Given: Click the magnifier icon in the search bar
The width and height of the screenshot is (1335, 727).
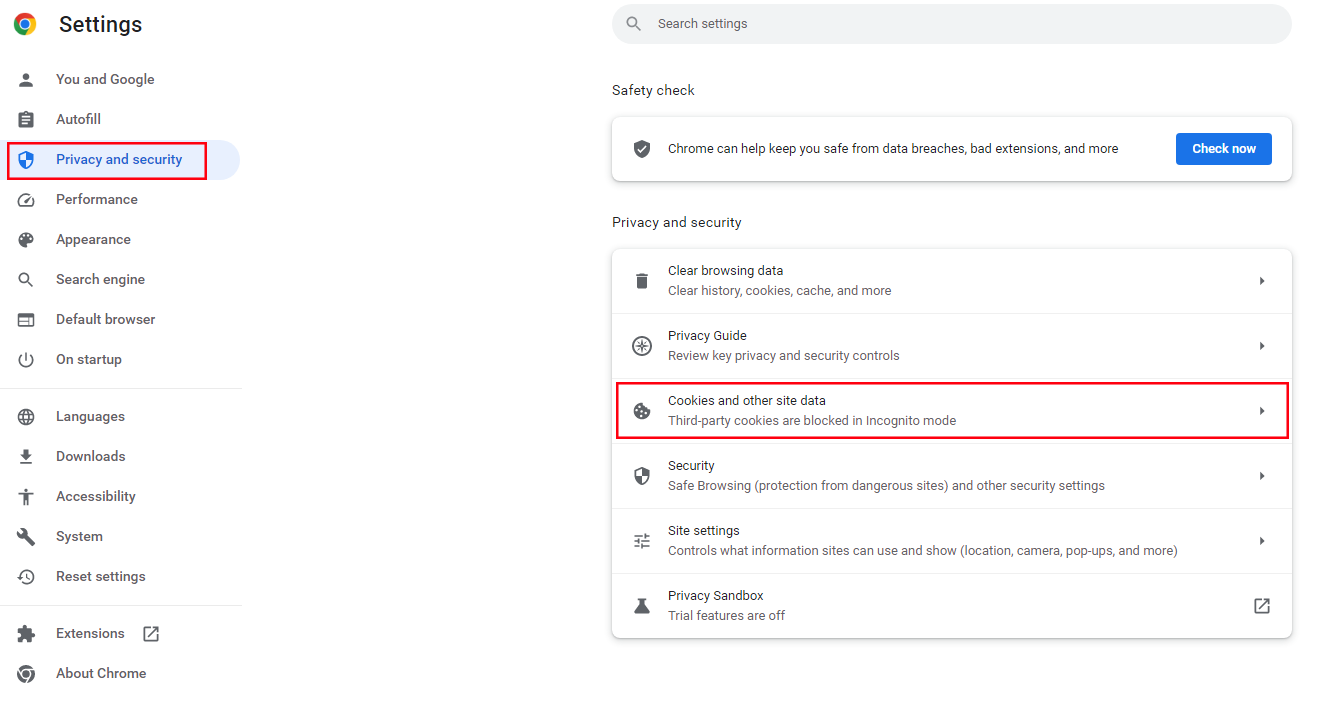Looking at the screenshot, I should [633, 24].
